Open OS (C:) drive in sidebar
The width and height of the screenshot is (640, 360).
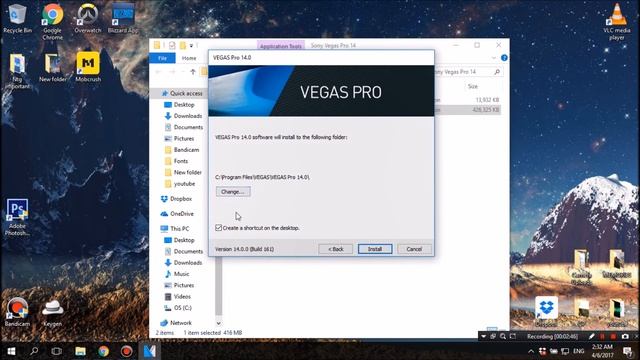tap(178, 308)
